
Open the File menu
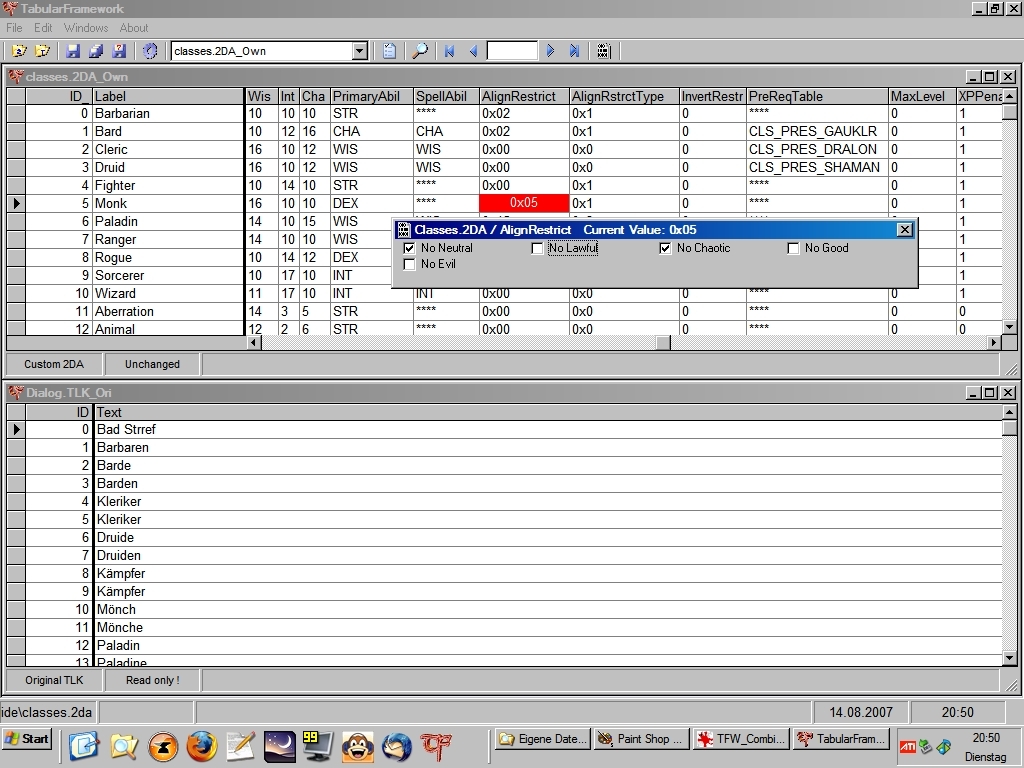[x=14, y=28]
